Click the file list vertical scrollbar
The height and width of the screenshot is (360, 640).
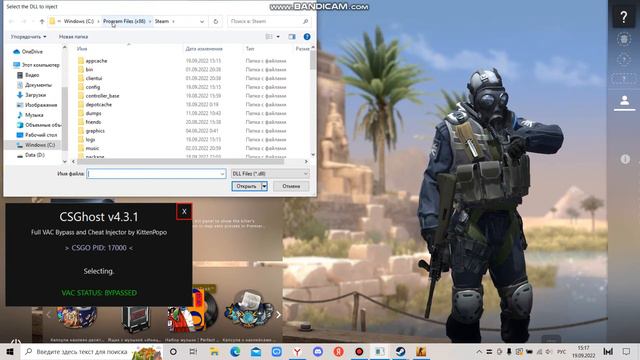(313, 60)
